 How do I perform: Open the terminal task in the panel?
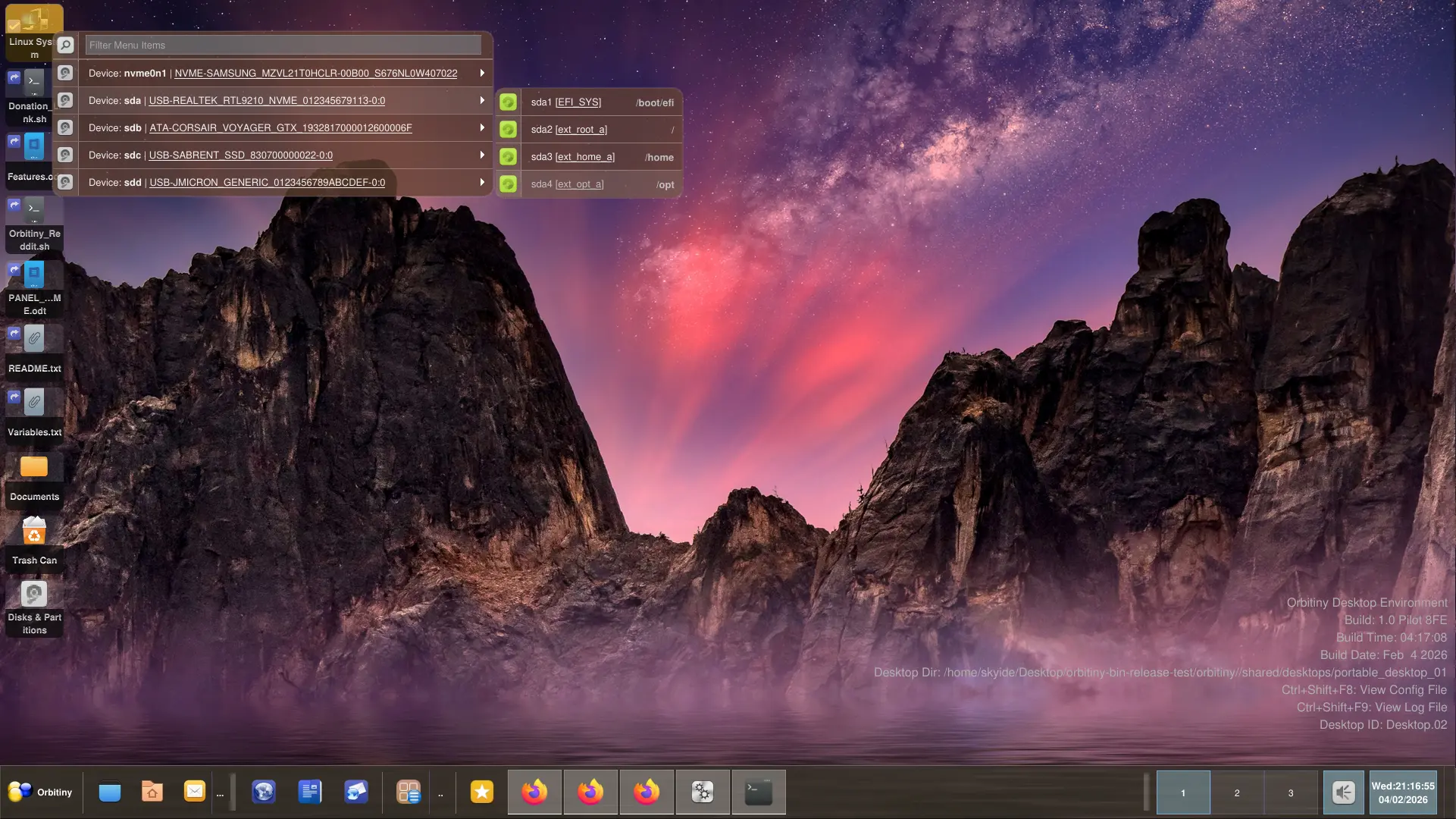pos(758,792)
